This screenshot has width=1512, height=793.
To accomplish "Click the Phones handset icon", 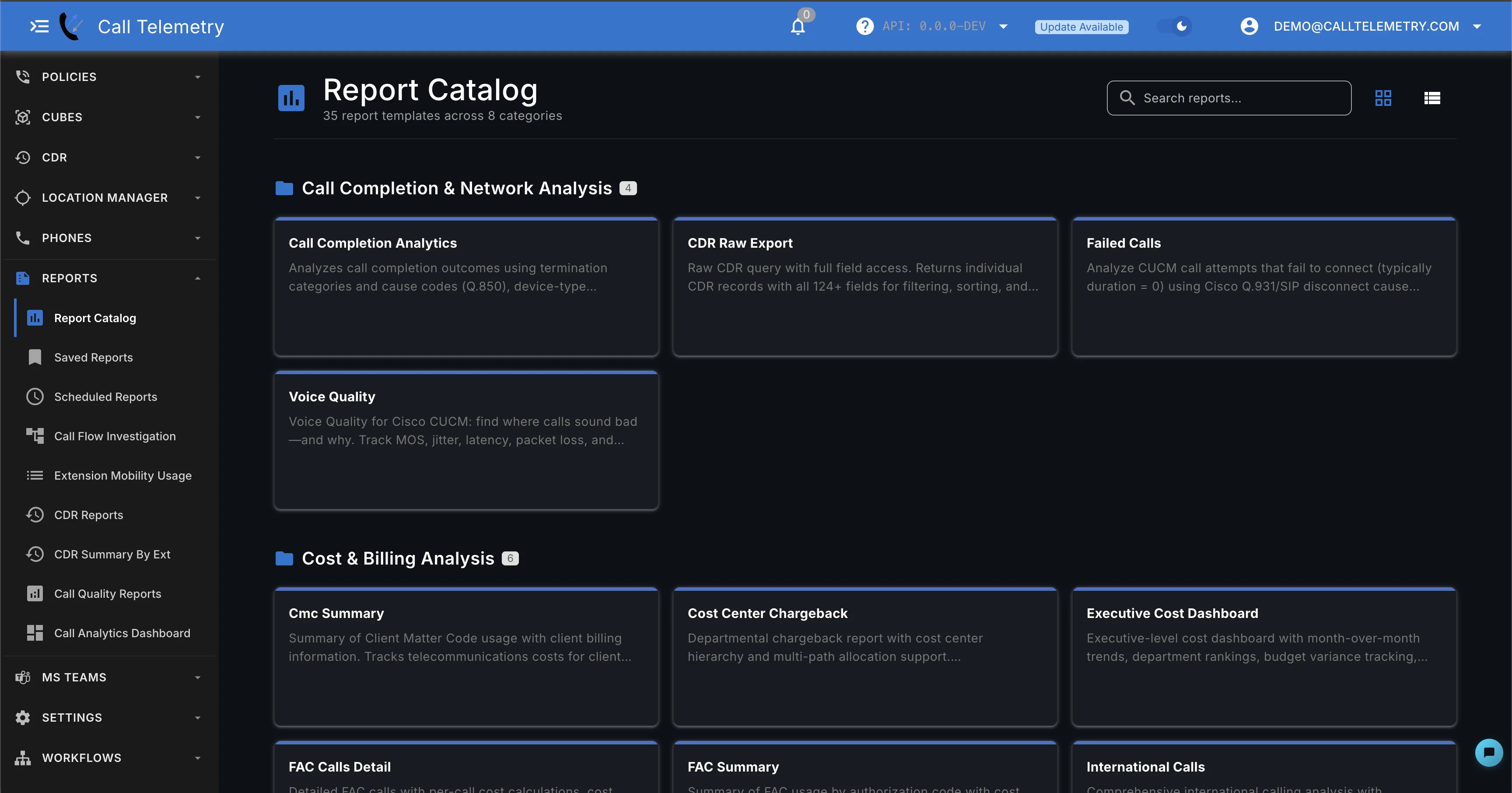I will [x=23, y=238].
